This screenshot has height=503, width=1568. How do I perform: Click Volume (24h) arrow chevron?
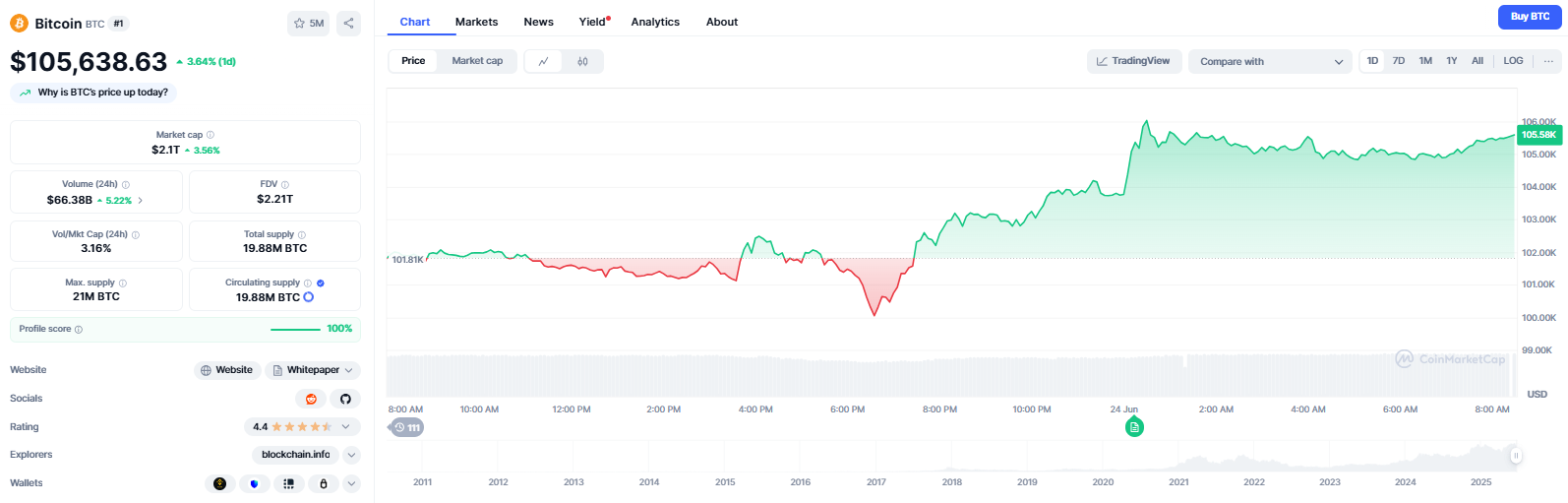140,200
